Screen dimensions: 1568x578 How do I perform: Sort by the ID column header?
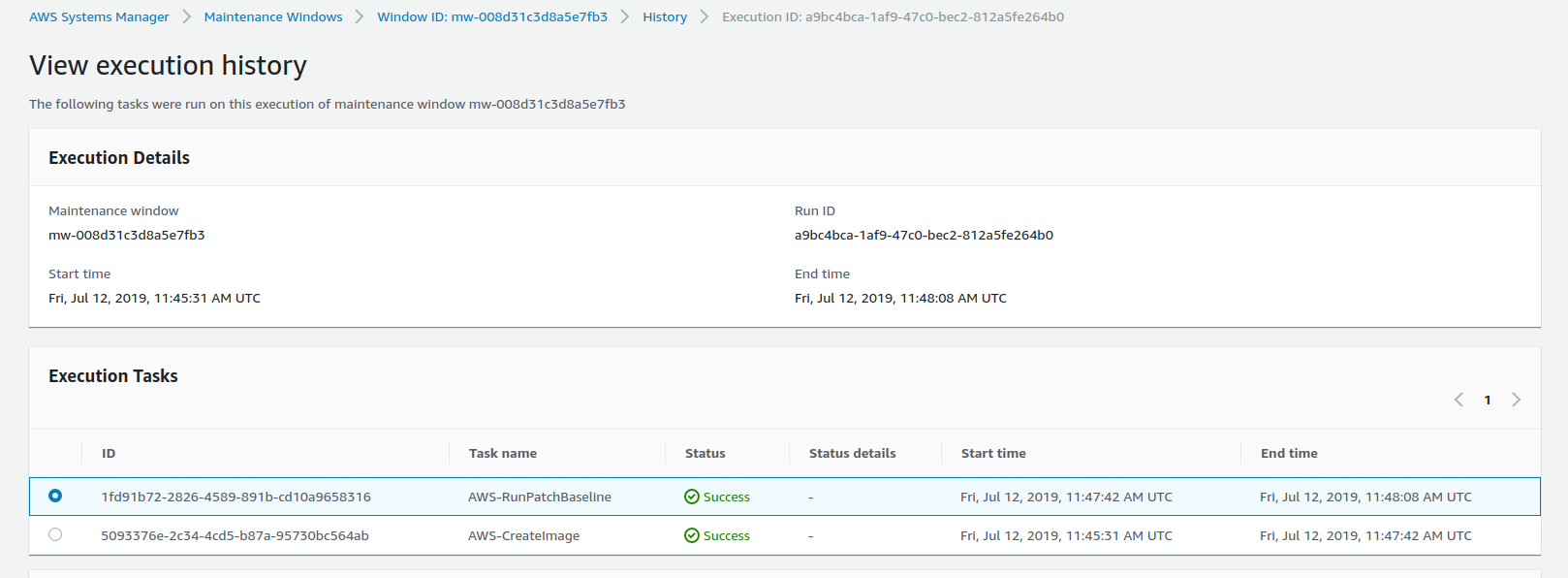[x=109, y=453]
